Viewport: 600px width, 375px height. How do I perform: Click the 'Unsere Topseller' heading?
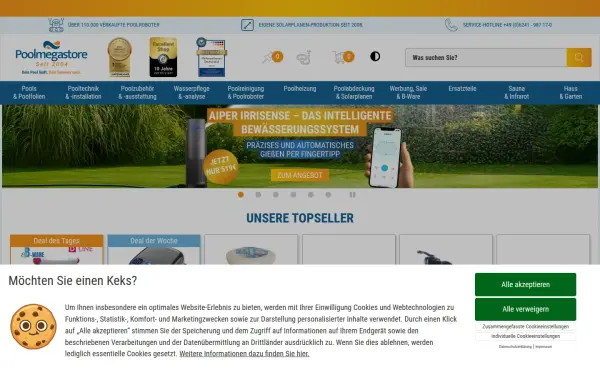[300, 218]
